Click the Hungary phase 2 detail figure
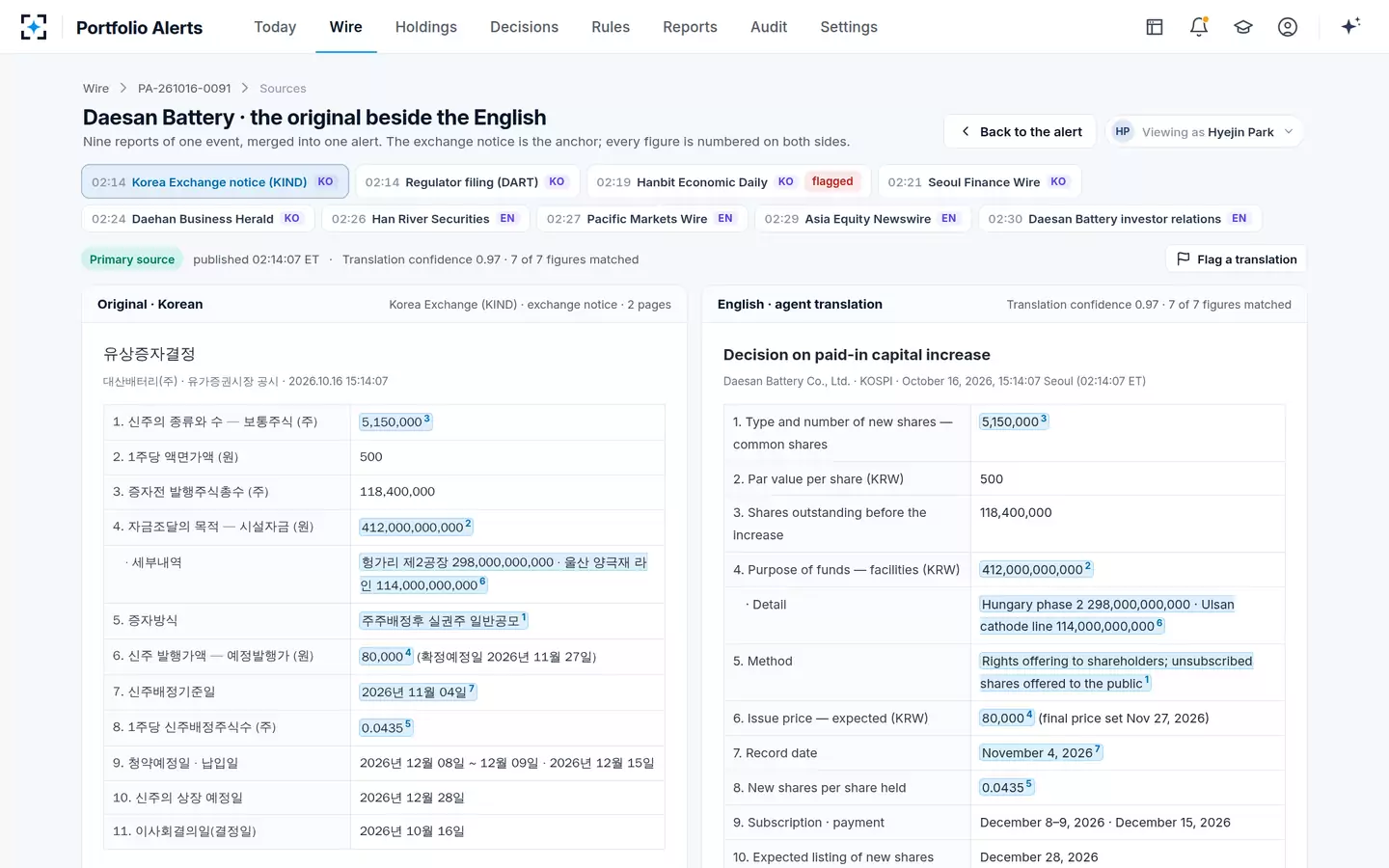 tap(1107, 615)
